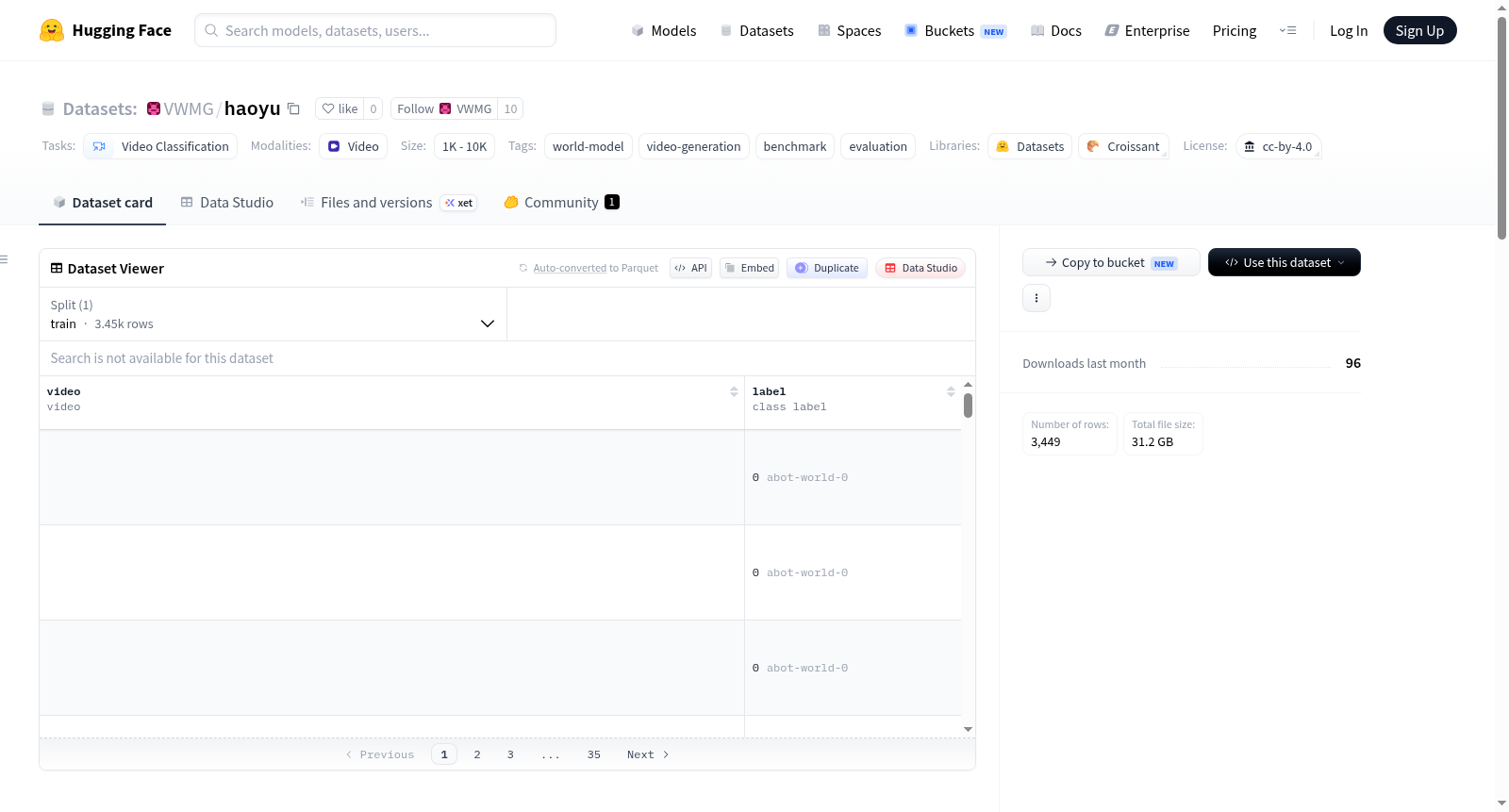Screen dimensions: 1509x812
Task: Click the viewer scroll down arrow
Action: pos(968,729)
